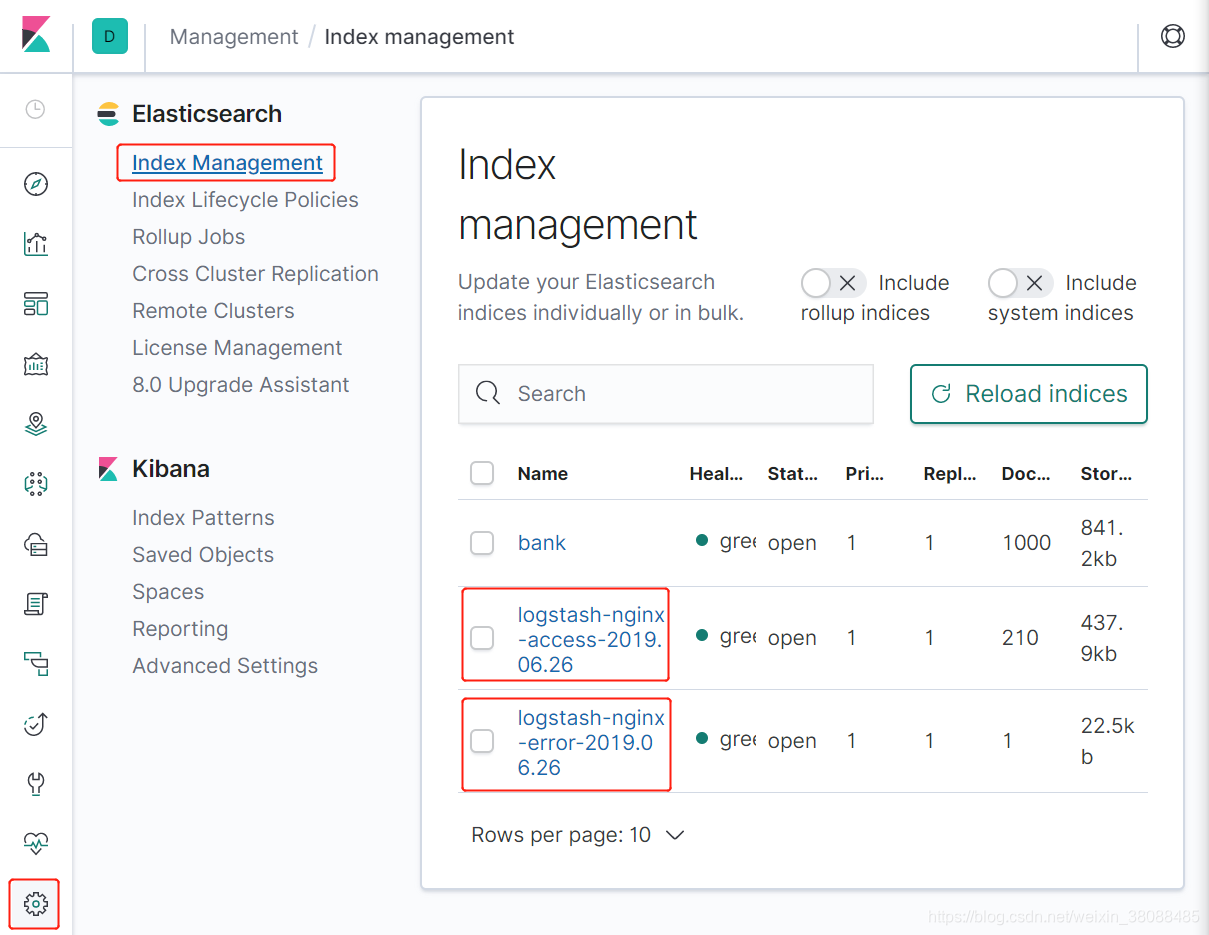The image size is (1209, 935).
Task: Toggle Include system indices switch
Action: [x=1021, y=283]
